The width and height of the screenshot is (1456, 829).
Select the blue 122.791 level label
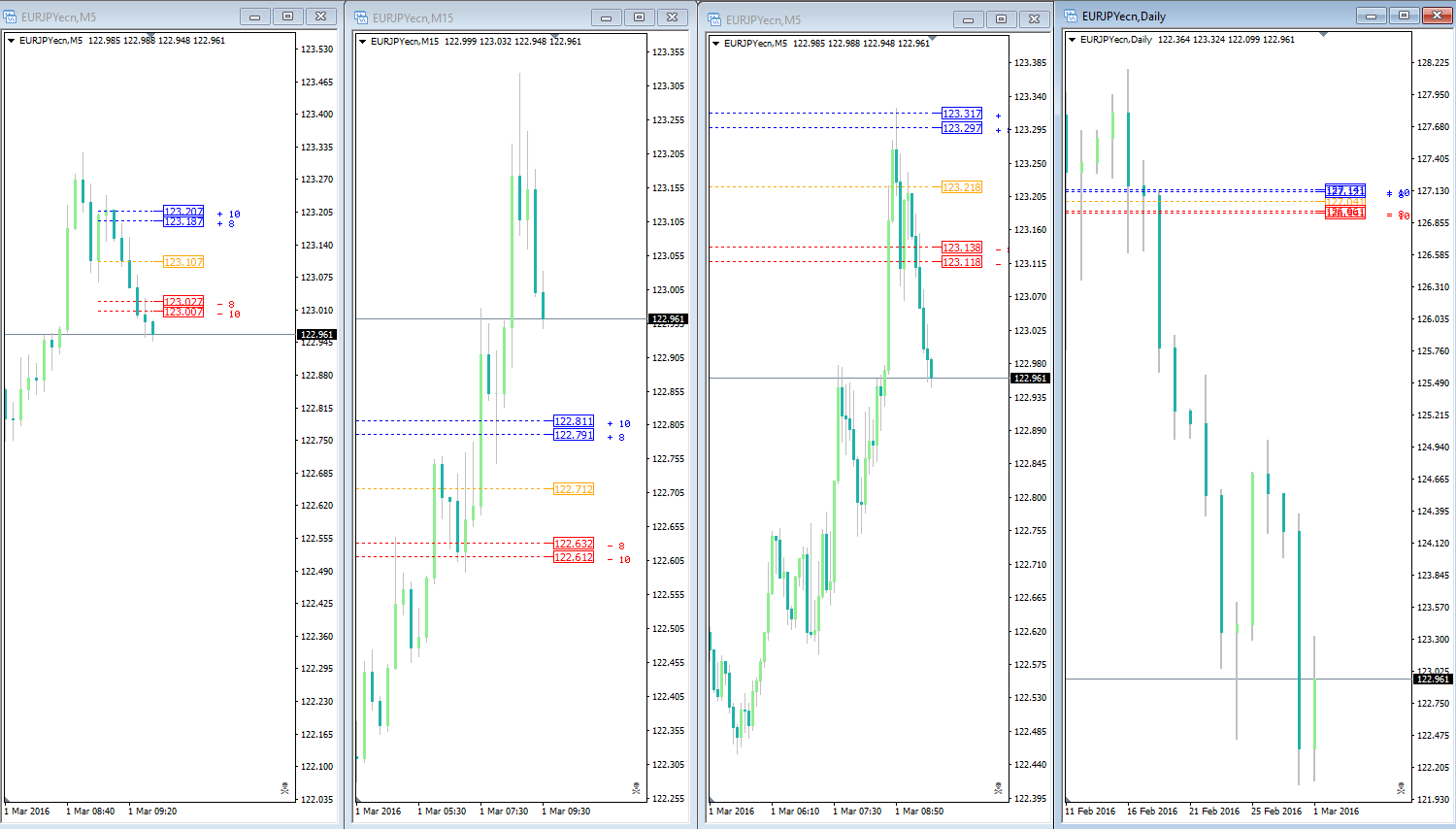point(574,435)
